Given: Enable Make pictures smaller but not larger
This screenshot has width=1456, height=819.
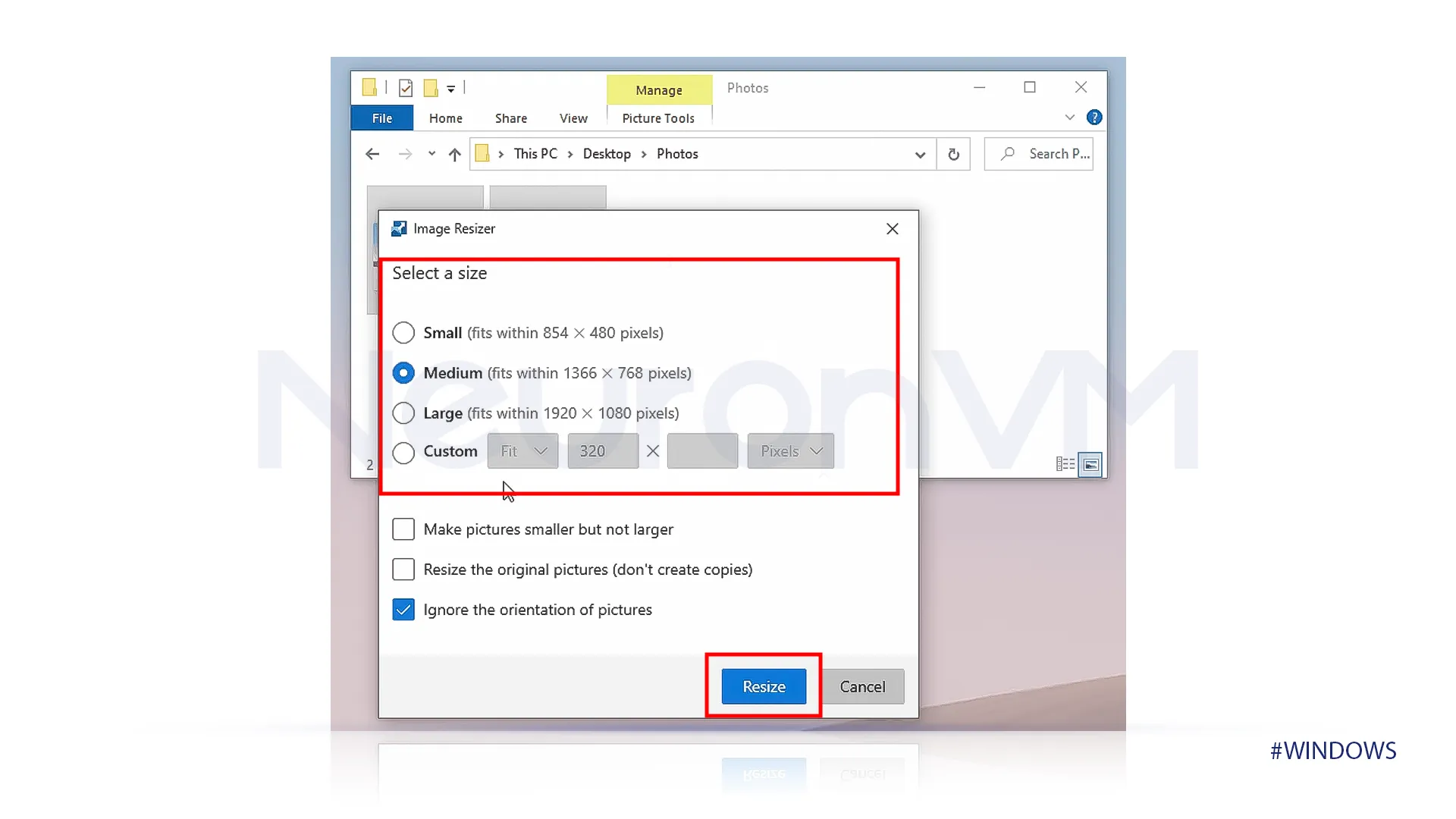Looking at the screenshot, I should point(403,529).
